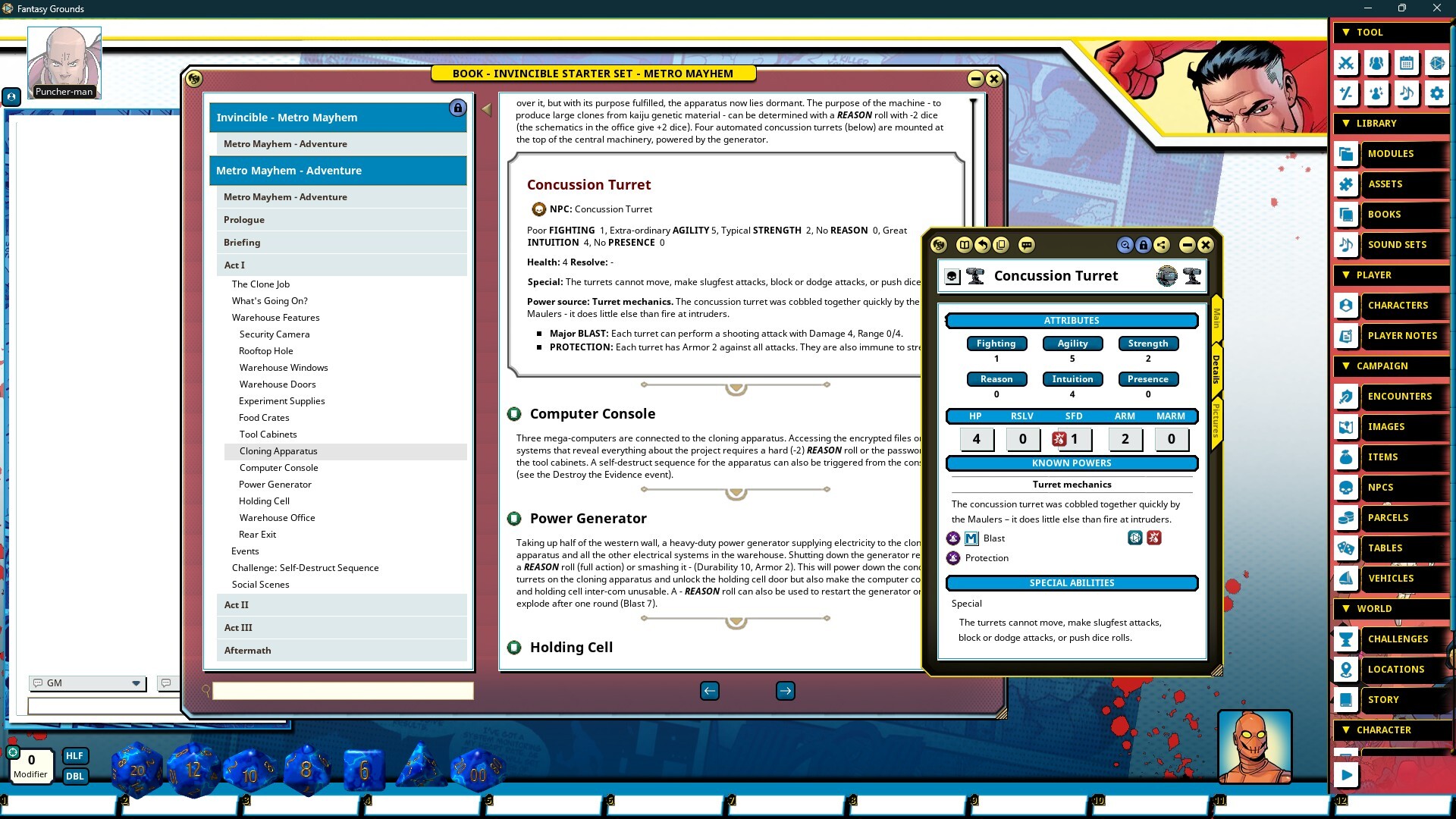Open the music notes sound tool icon
Viewport: 1456px width, 819px height.
[1407, 93]
